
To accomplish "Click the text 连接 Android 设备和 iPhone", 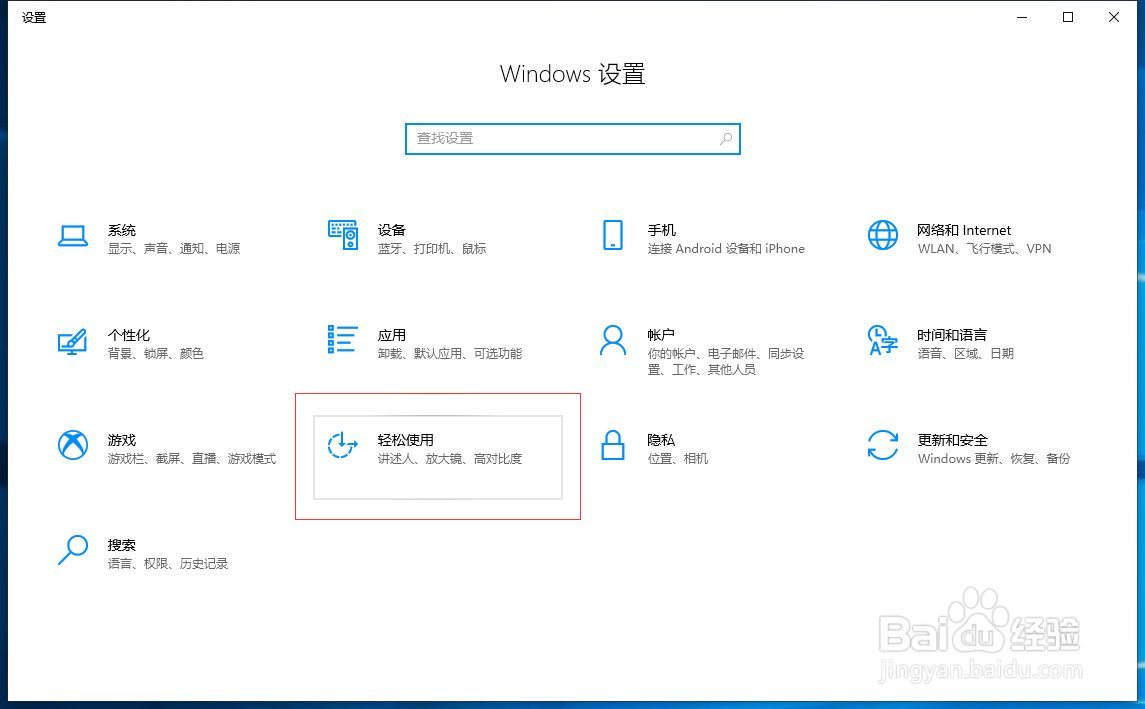I will 726,249.
